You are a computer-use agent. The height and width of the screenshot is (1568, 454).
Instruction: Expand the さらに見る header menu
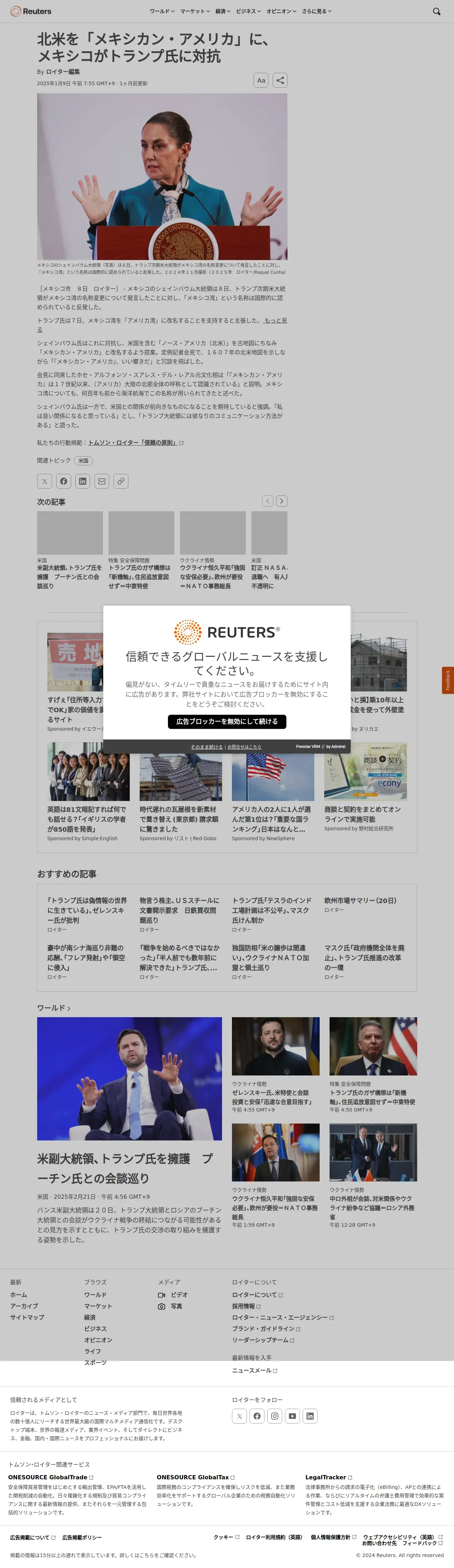click(x=317, y=11)
